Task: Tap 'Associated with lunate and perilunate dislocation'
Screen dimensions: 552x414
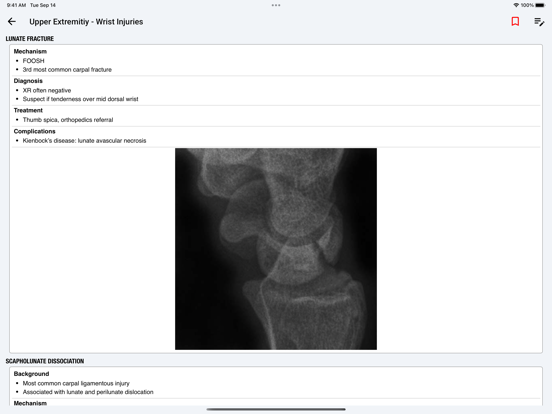Action: (x=88, y=392)
